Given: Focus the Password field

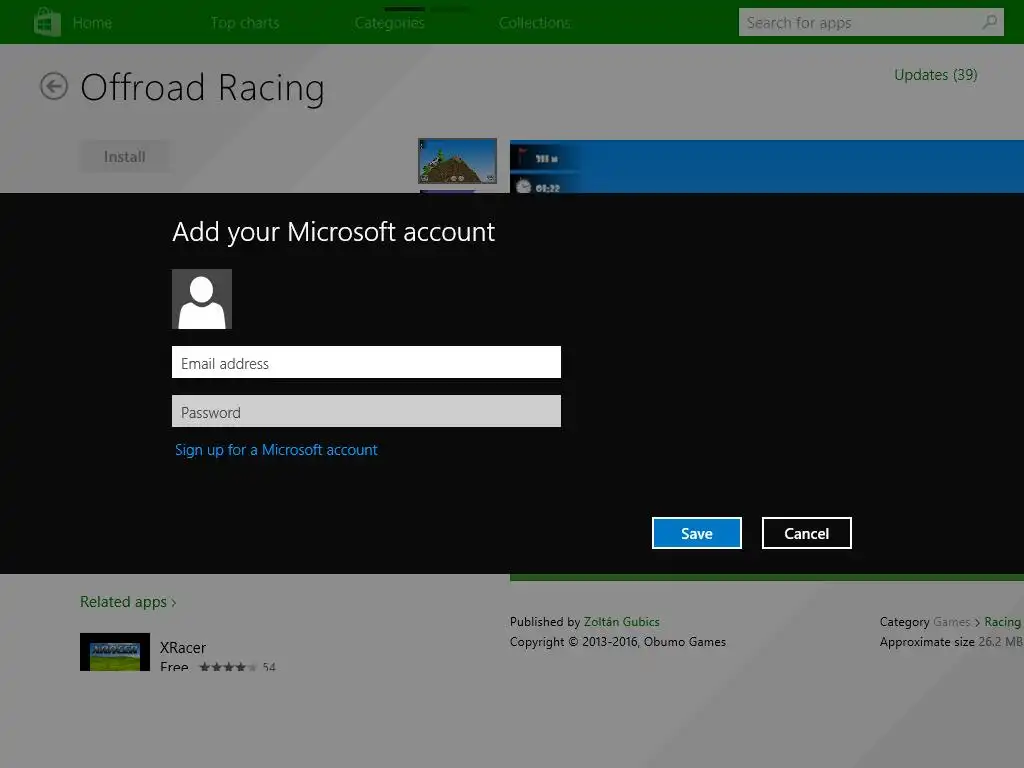Looking at the screenshot, I should point(366,411).
